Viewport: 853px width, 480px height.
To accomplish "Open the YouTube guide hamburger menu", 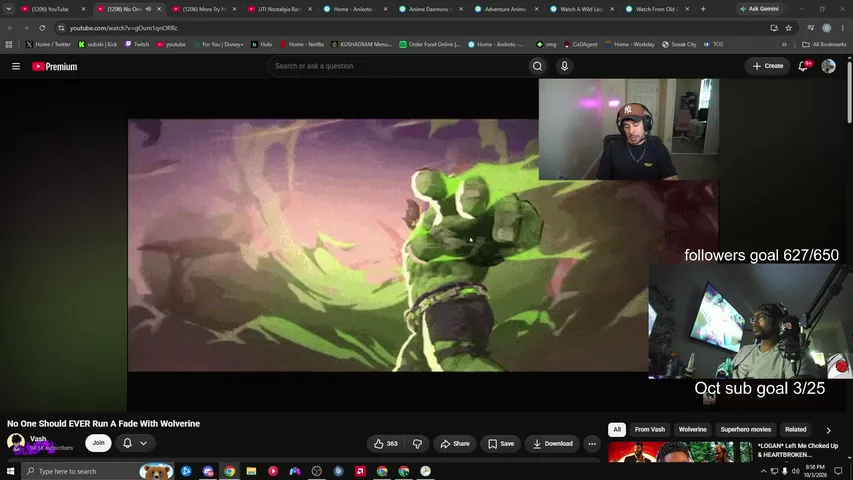I will coord(16,66).
